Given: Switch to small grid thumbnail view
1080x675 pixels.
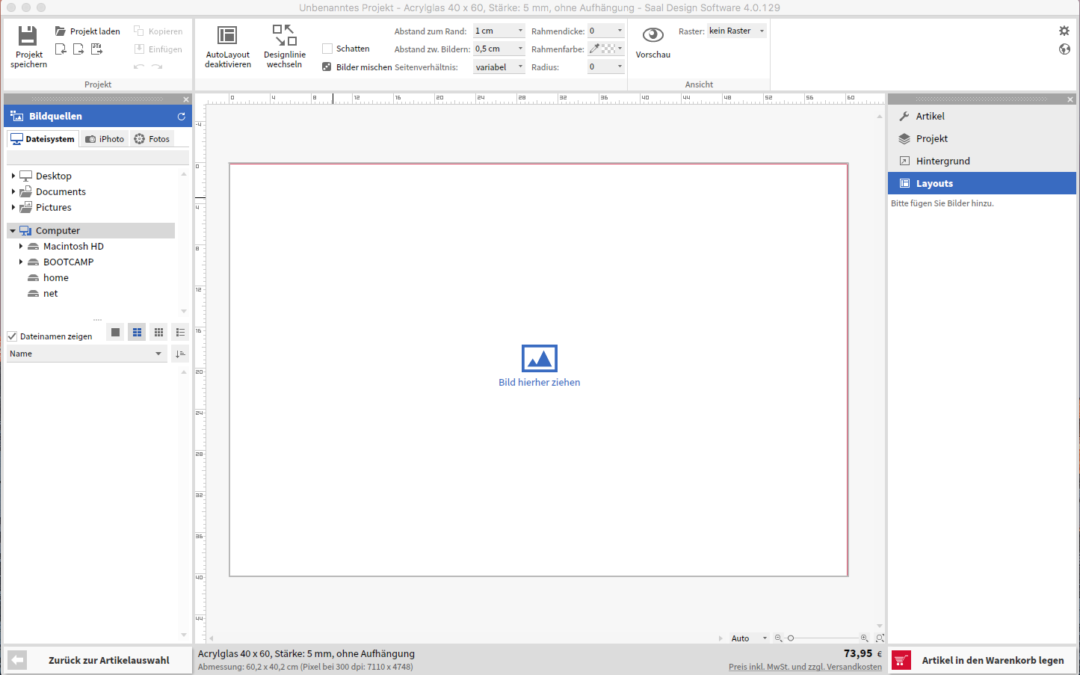Looking at the screenshot, I should pos(158,333).
